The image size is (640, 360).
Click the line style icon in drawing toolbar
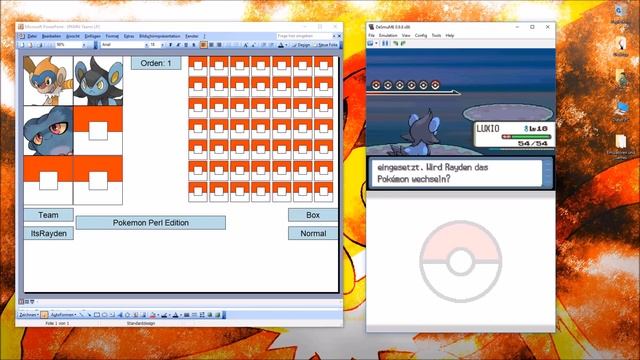187,315
